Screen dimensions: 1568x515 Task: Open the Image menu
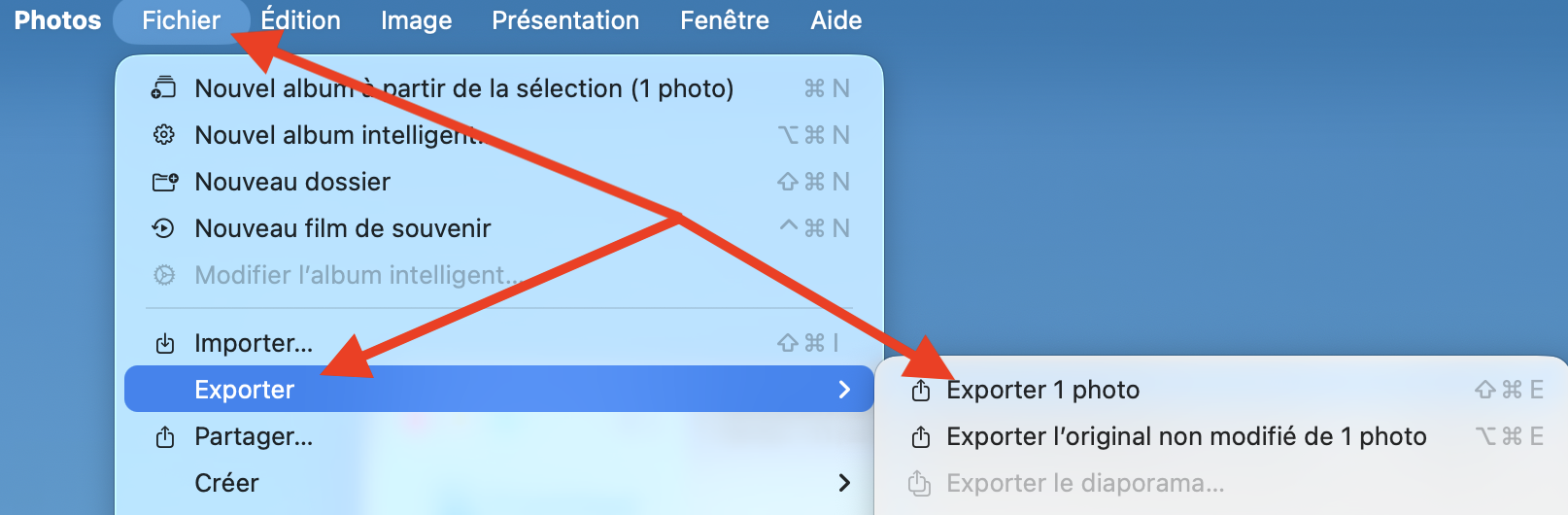pos(416,20)
